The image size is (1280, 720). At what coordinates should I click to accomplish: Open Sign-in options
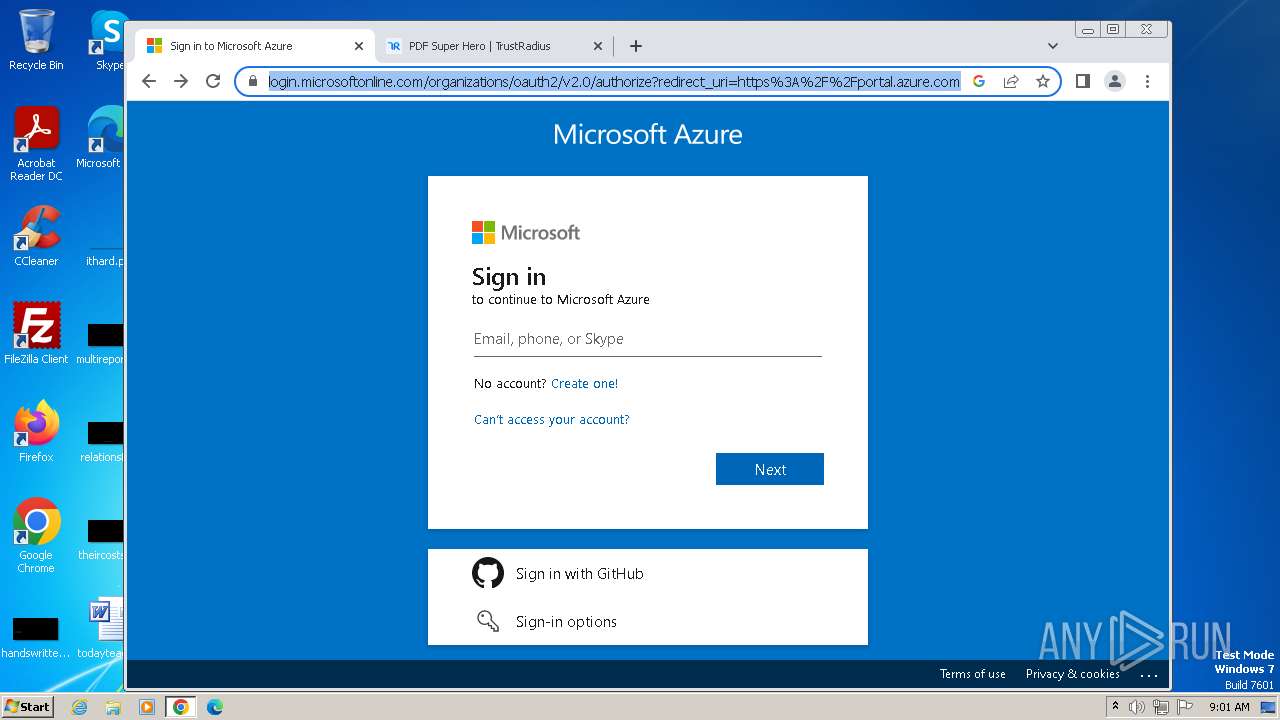pos(648,621)
